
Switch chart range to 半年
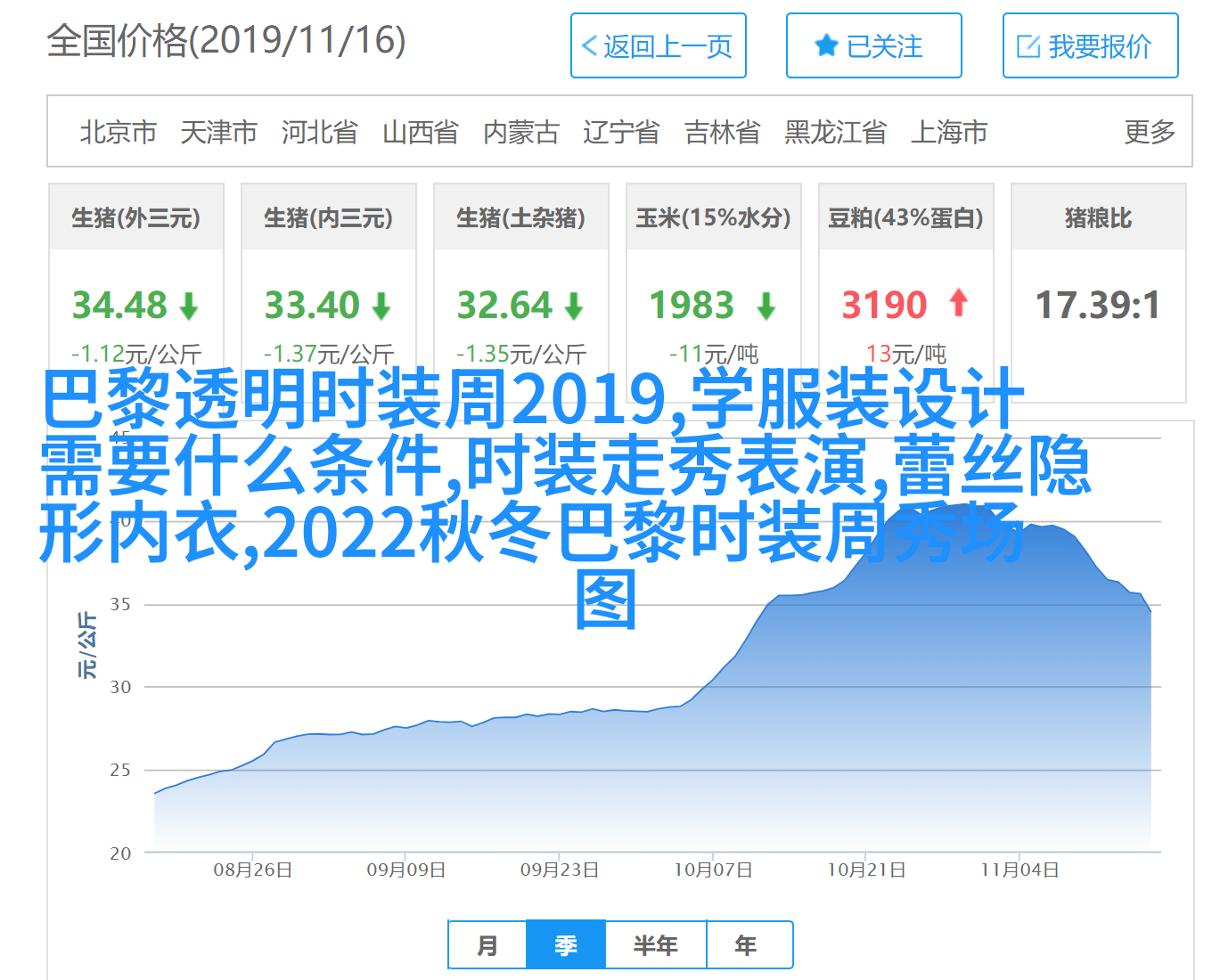(x=656, y=945)
